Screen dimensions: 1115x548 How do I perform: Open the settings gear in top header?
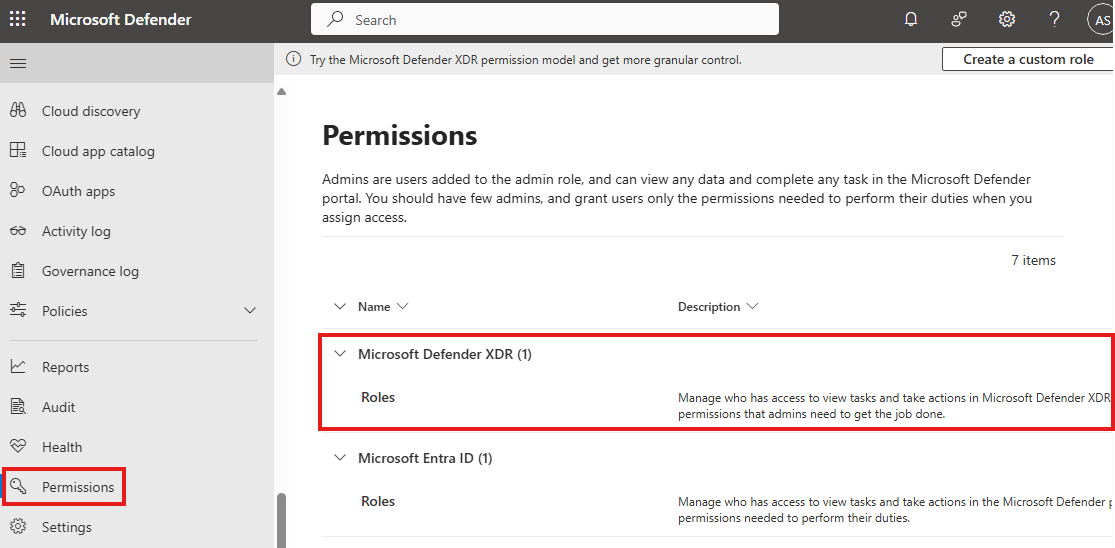pos(1006,20)
